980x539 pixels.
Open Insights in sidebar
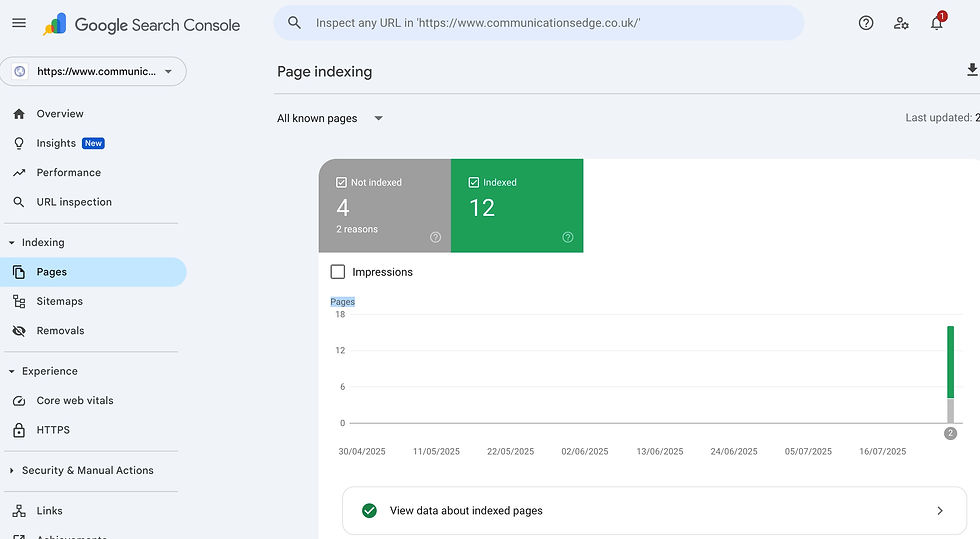tap(56, 143)
